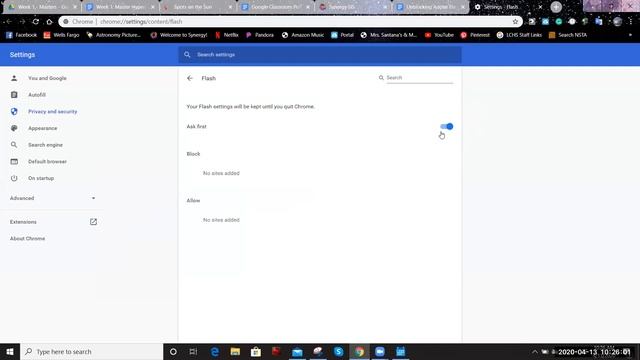
Task: Reload the page with the refresh button
Action: coord(36,22)
